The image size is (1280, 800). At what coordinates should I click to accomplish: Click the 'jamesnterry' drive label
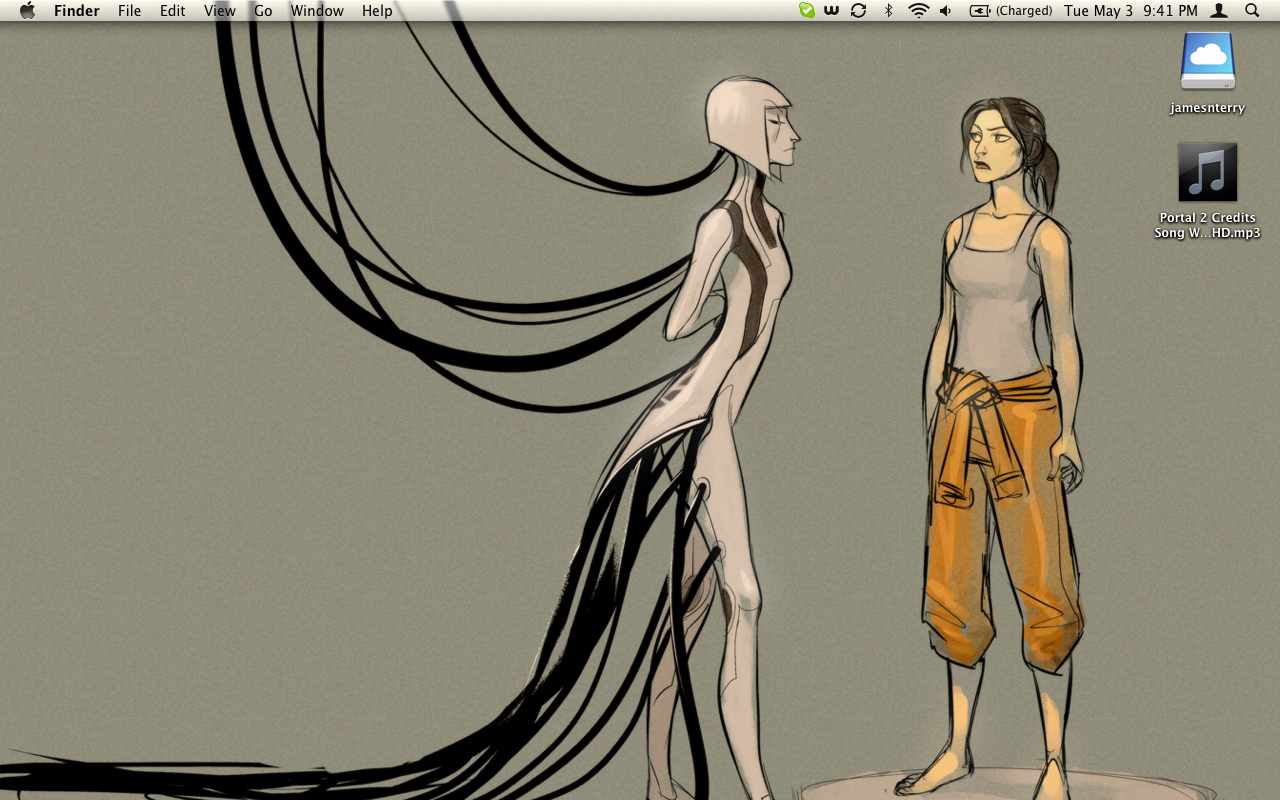point(1208,108)
